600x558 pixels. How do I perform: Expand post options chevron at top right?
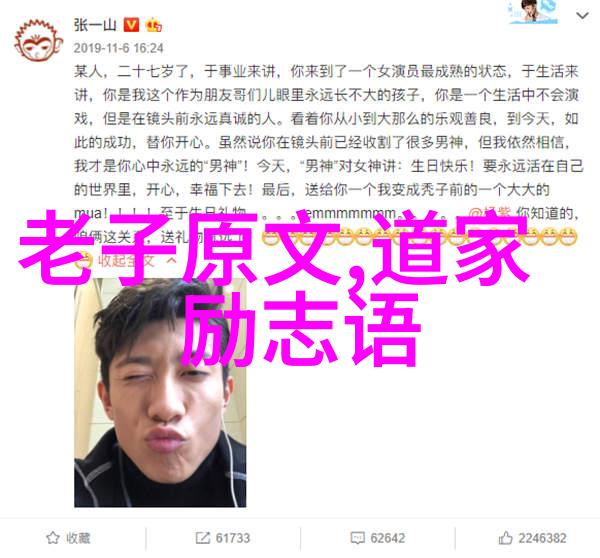582,16
